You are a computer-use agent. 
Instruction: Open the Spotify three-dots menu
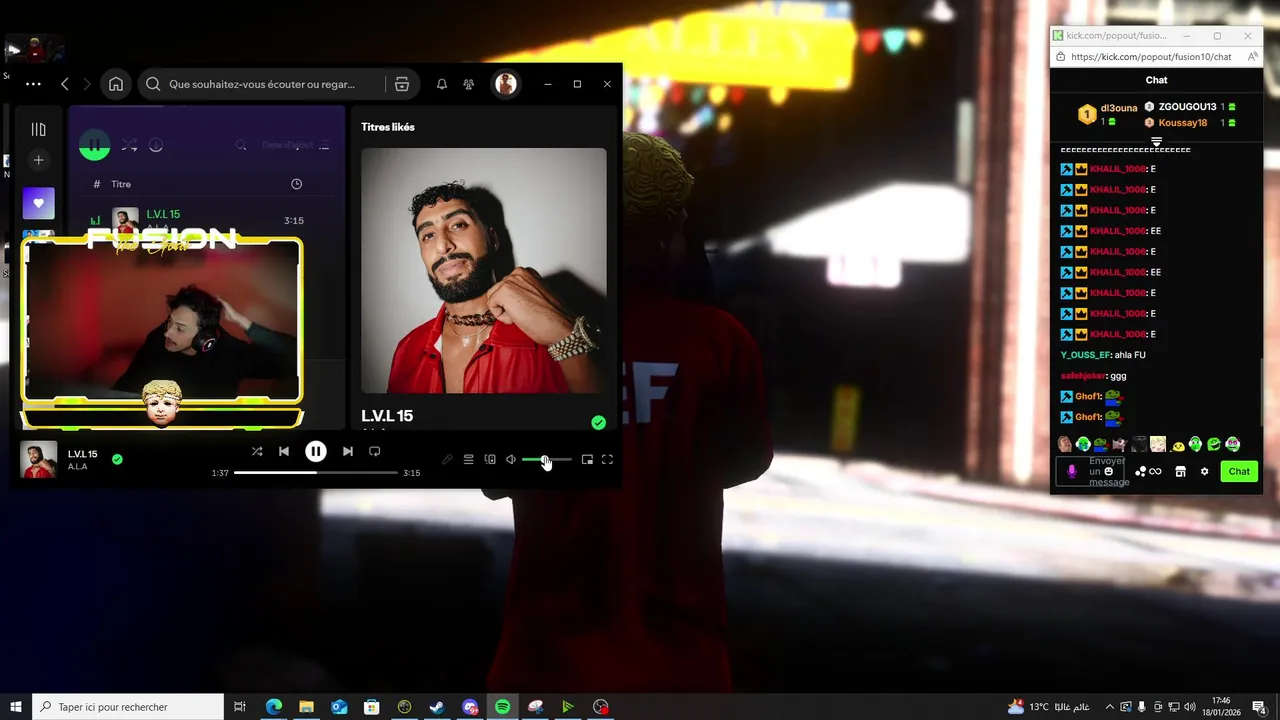[x=33, y=84]
